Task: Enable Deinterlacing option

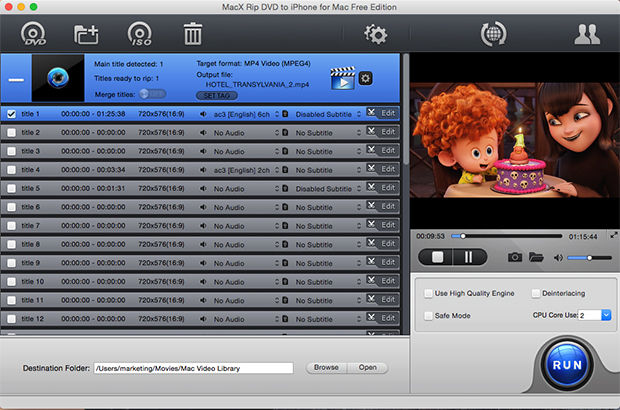Action: click(x=536, y=293)
